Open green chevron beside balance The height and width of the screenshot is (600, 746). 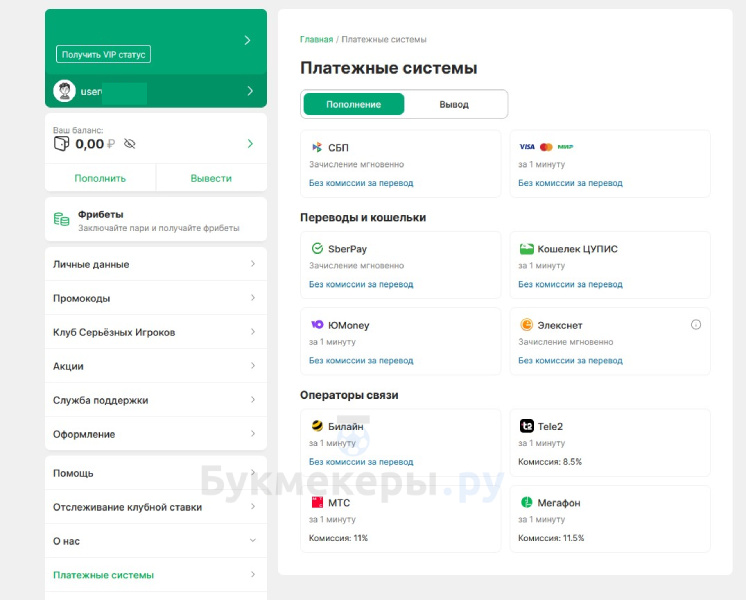tap(251, 143)
